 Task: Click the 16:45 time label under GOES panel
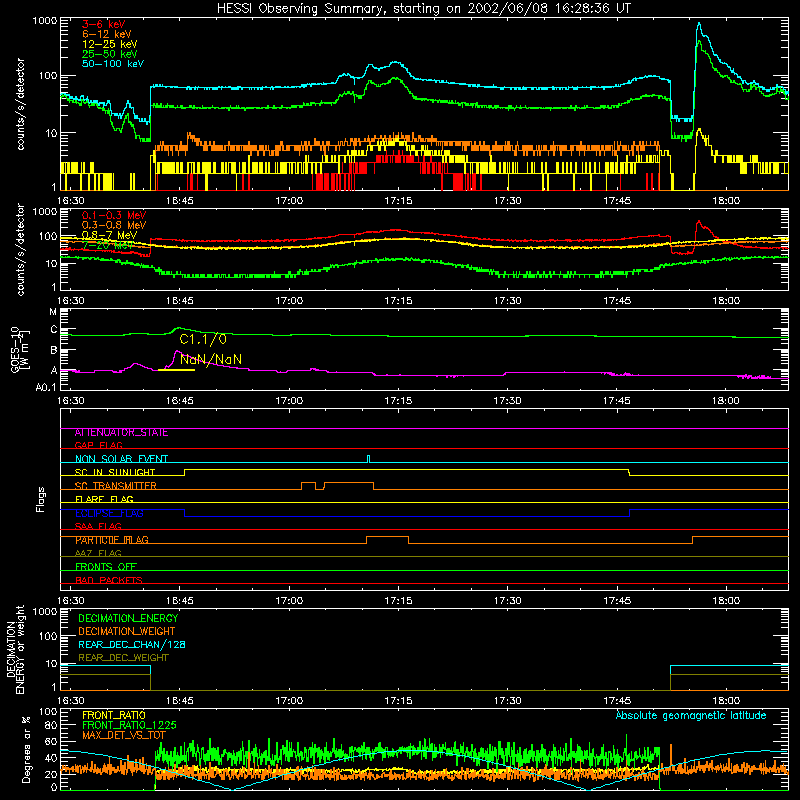(180, 401)
